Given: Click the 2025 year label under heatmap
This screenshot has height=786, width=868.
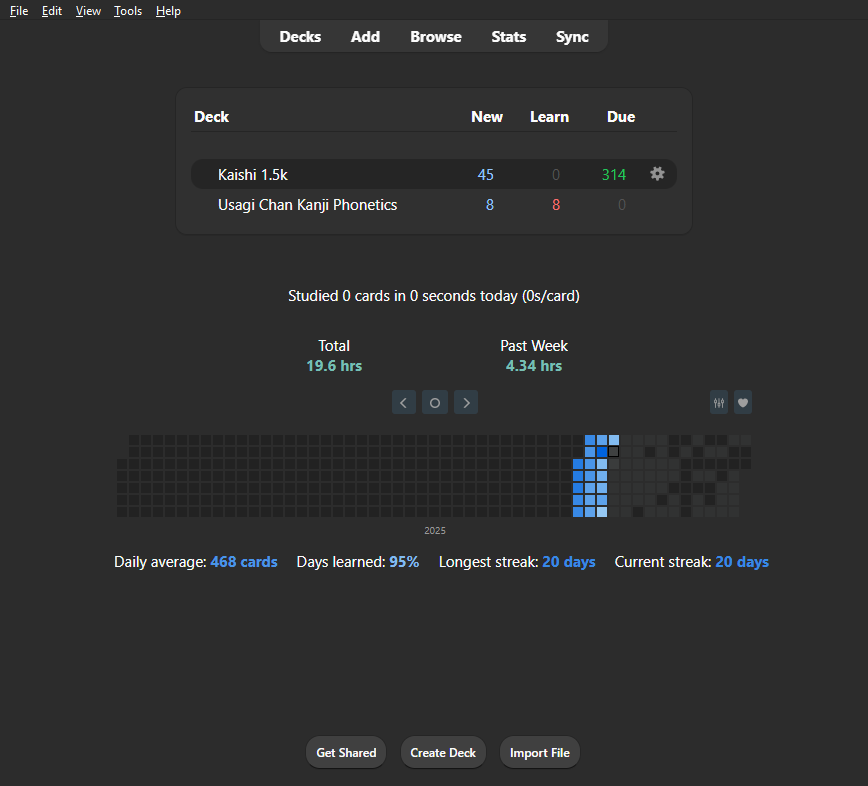Looking at the screenshot, I should point(435,530).
